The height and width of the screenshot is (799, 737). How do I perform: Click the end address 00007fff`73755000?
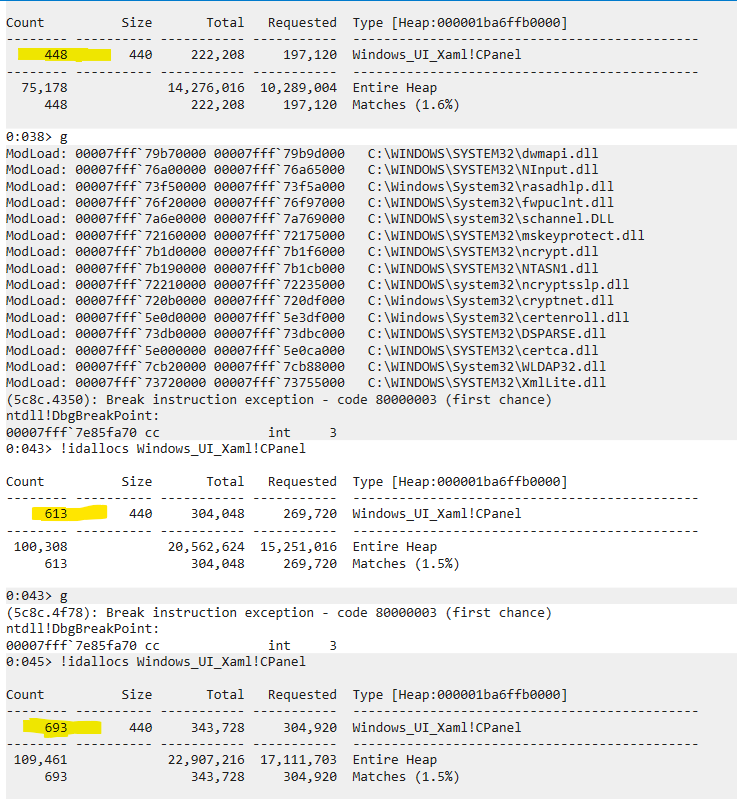tap(279, 383)
